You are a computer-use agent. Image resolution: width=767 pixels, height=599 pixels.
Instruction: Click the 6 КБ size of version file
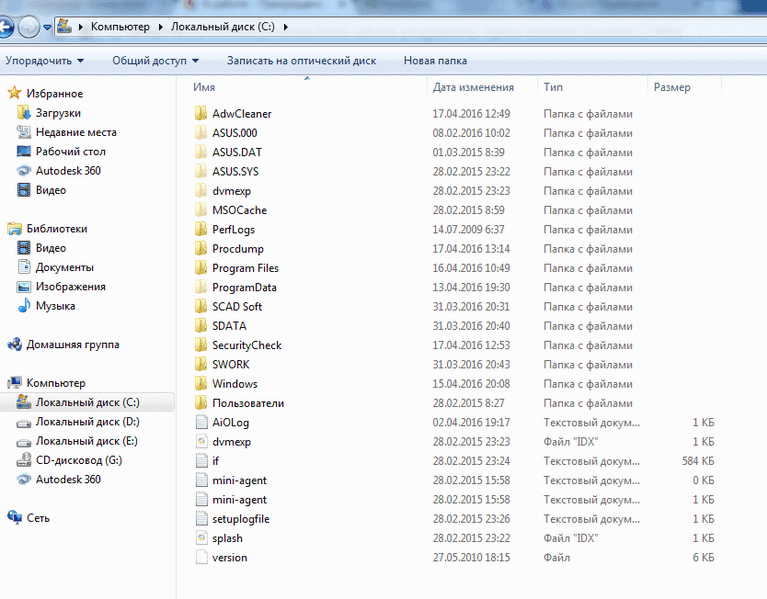point(703,557)
